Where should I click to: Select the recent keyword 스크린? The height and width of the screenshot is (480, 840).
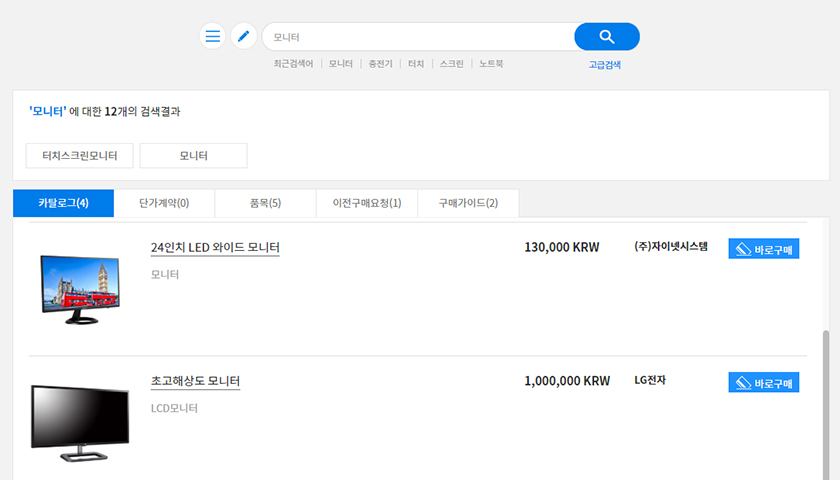point(452,64)
